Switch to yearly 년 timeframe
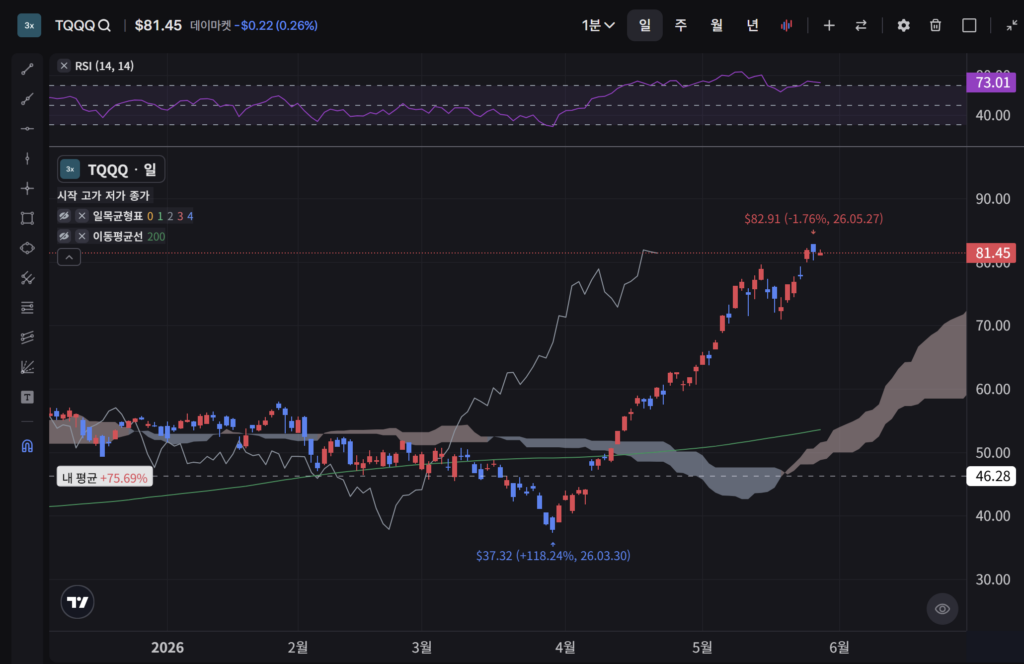Viewport: 1024px width, 664px height. [x=752, y=25]
